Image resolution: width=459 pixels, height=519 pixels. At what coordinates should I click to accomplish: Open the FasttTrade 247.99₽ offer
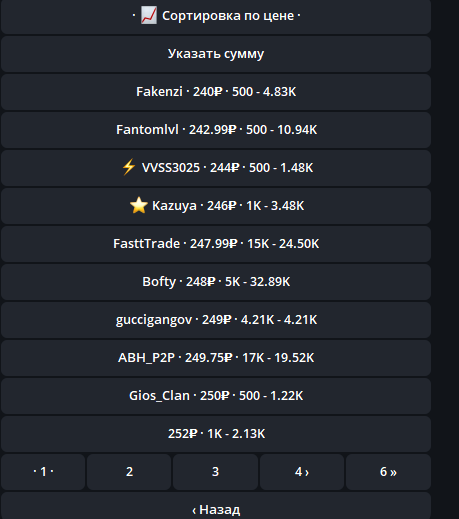point(216,244)
